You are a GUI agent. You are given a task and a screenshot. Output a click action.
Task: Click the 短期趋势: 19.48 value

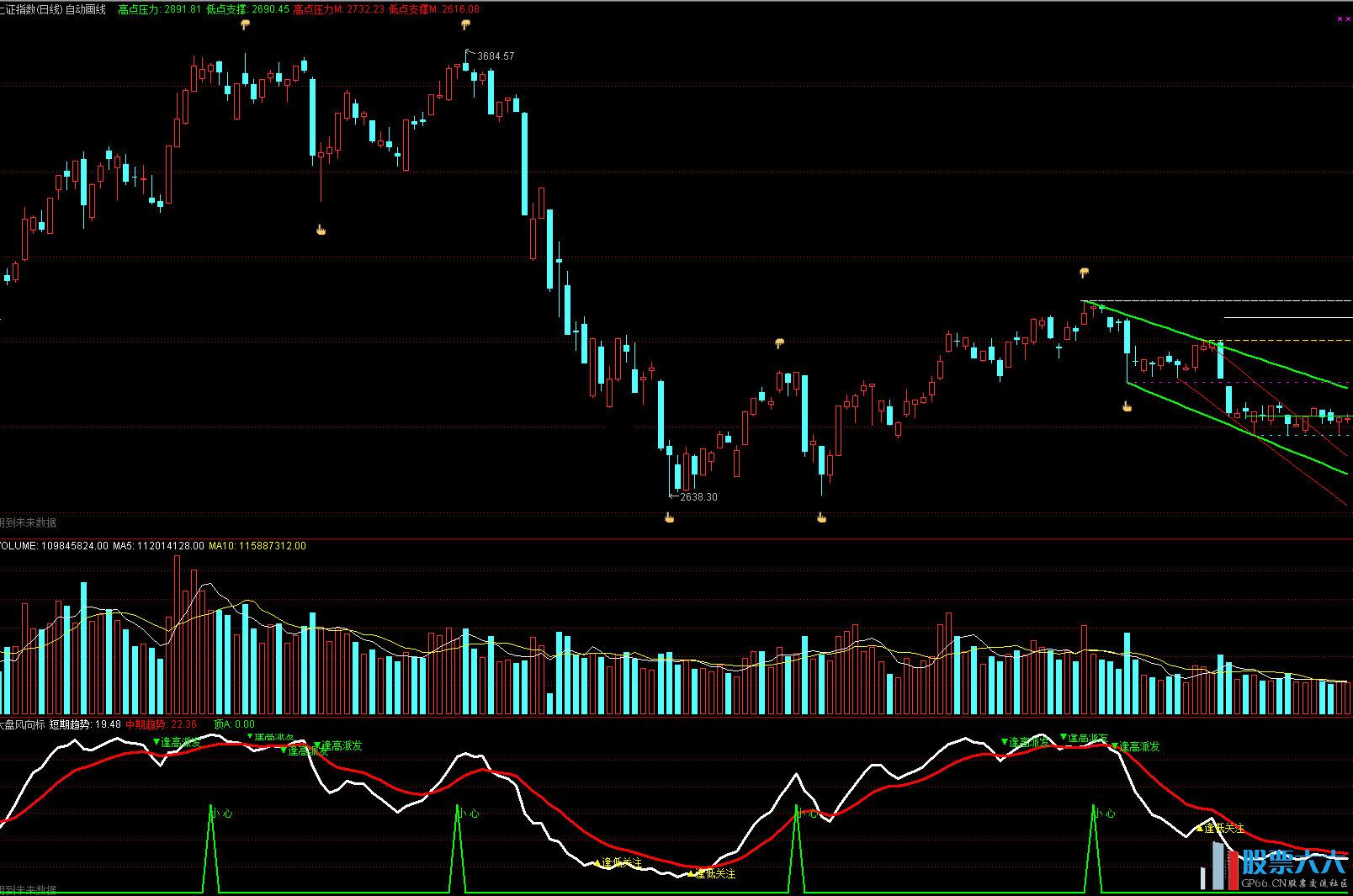tap(85, 724)
